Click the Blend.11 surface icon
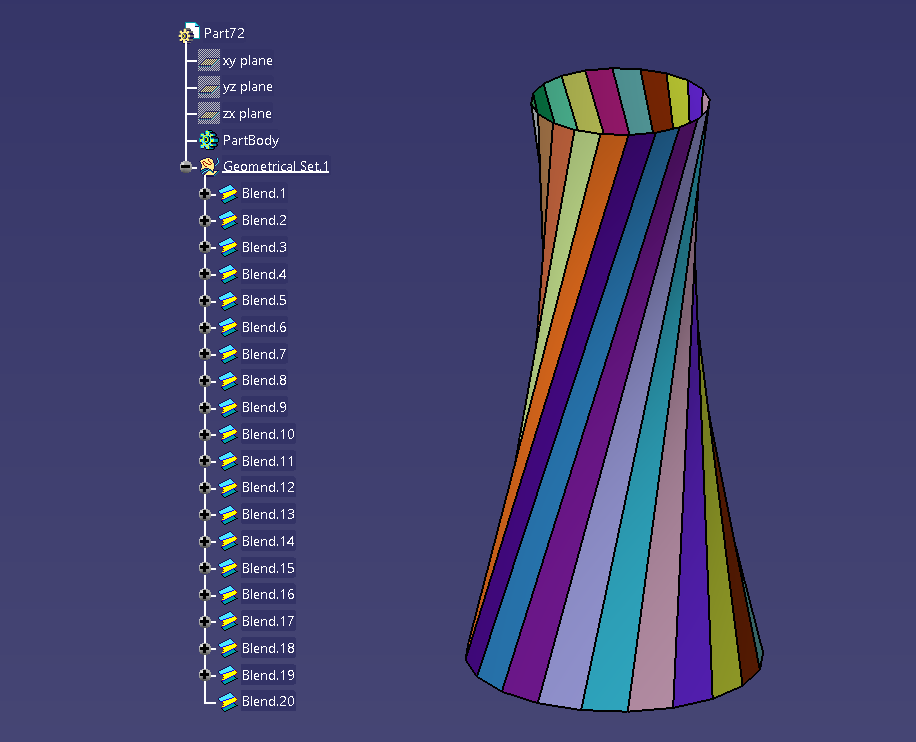This screenshot has width=916, height=742. point(228,461)
